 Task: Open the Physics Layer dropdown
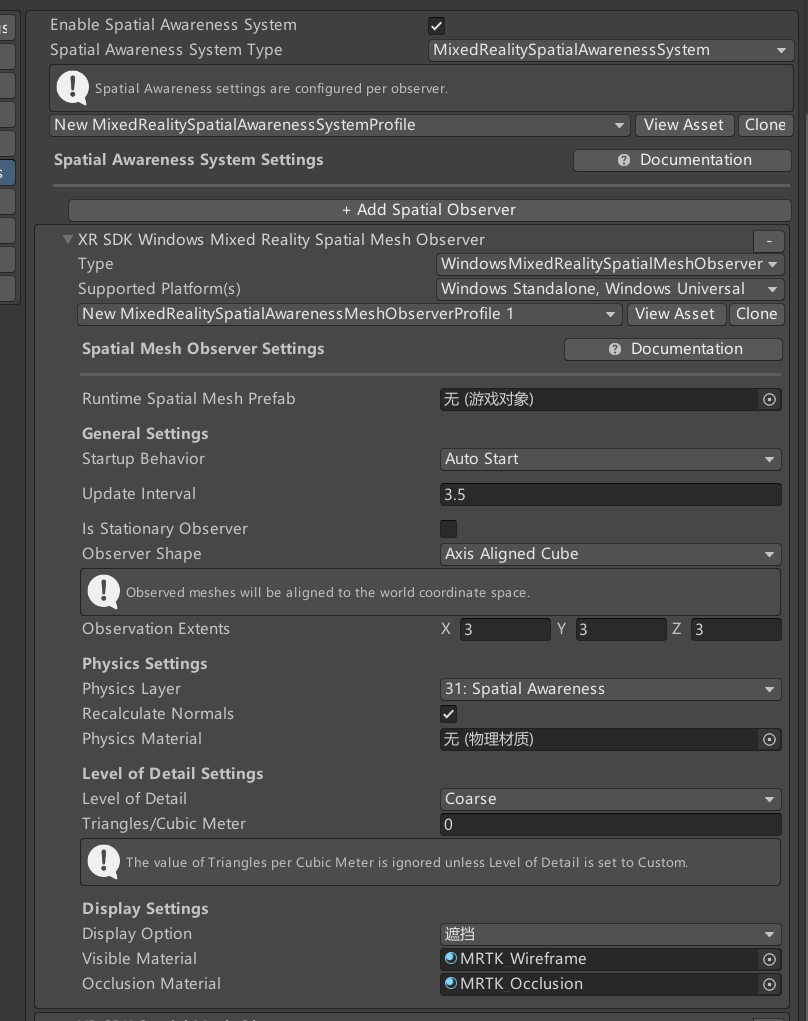click(610, 689)
